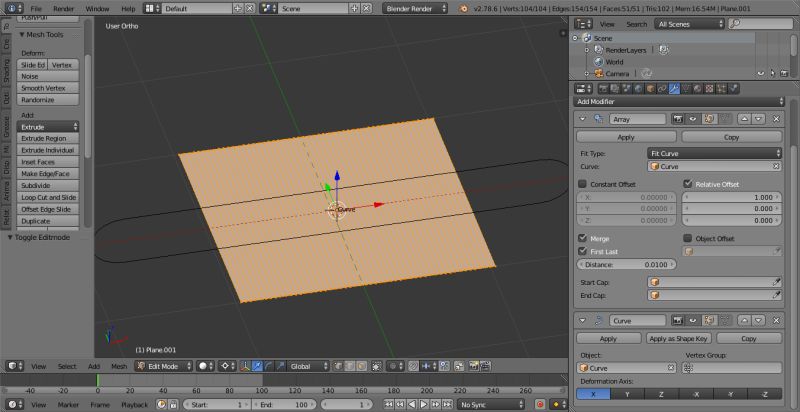Image resolution: width=800 pixels, height=412 pixels.
Task: Toggle Array modifier edit mode display icon
Action: point(709,119)
